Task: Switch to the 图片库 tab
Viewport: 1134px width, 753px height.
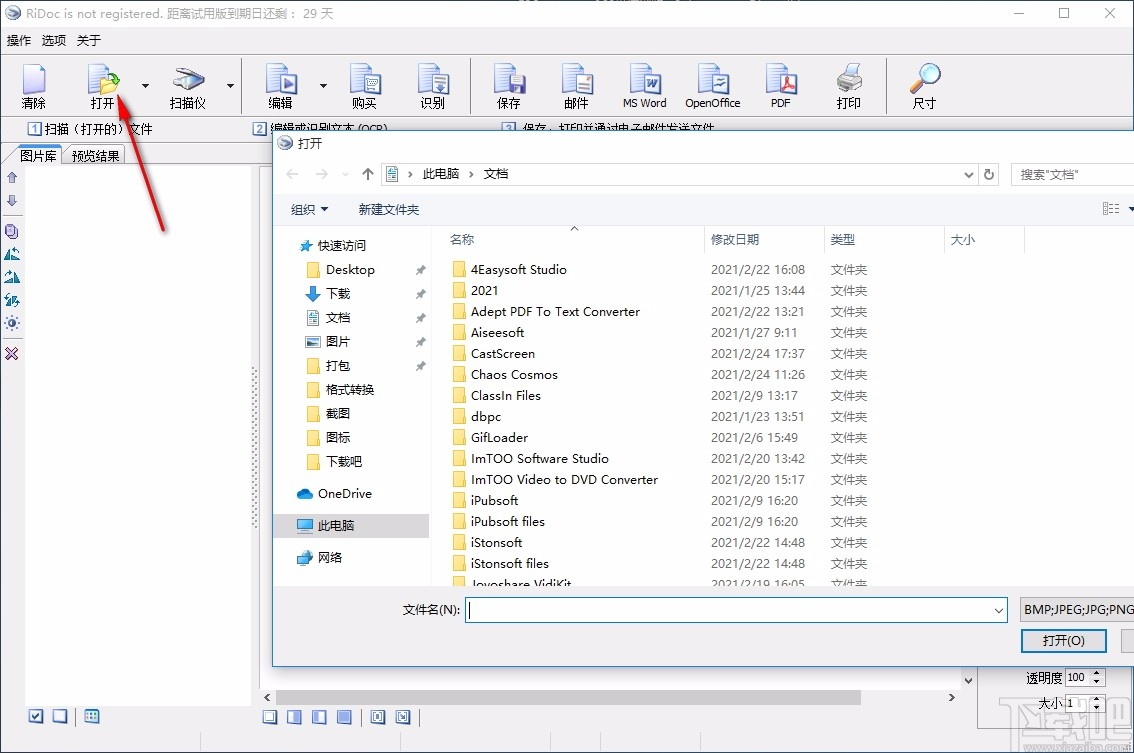Action: [38, 156]
